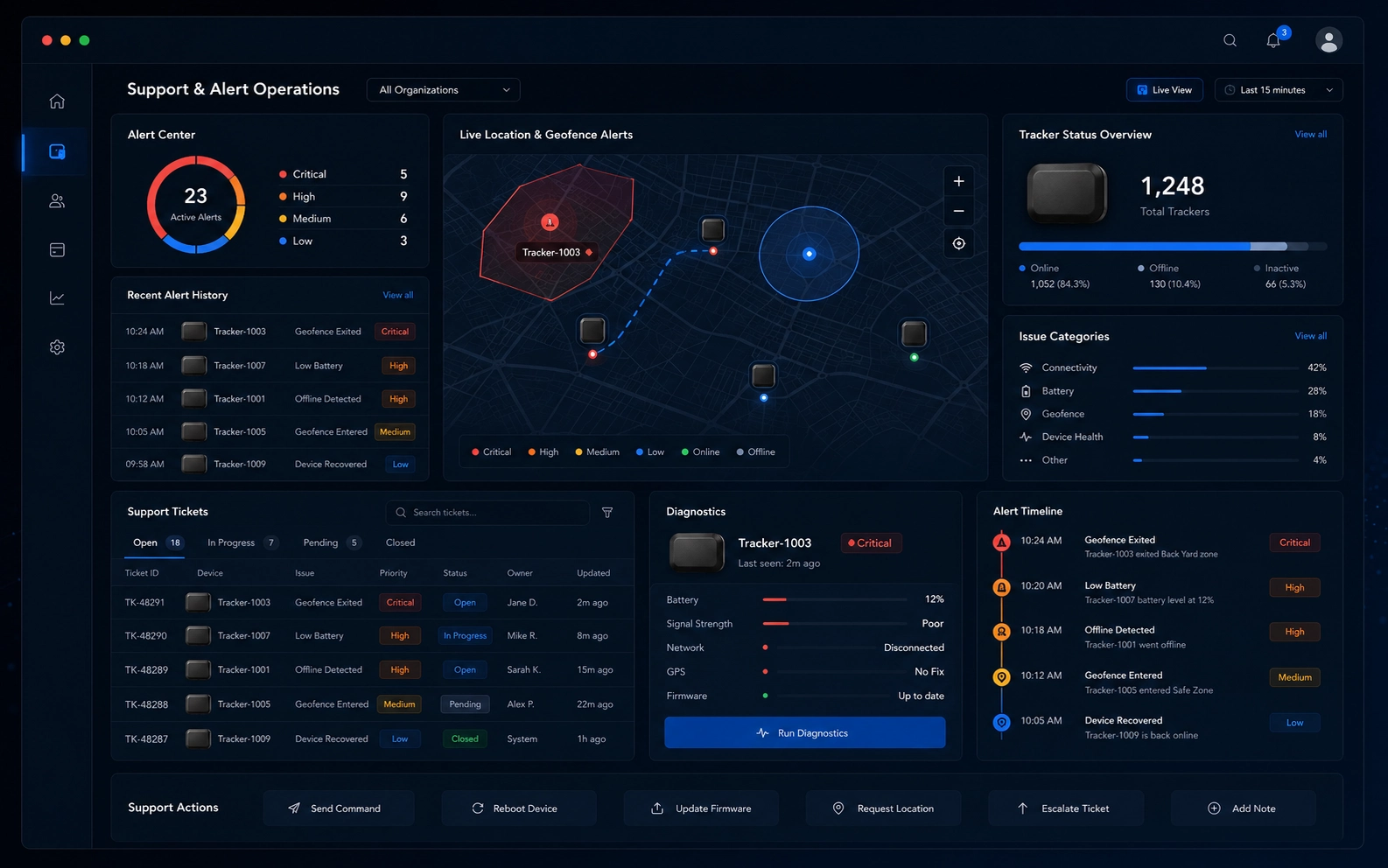Click the 10:18 AM Tracker-1007 alert history row
This screenshot has height=868, width=1388.
[270, 366]
